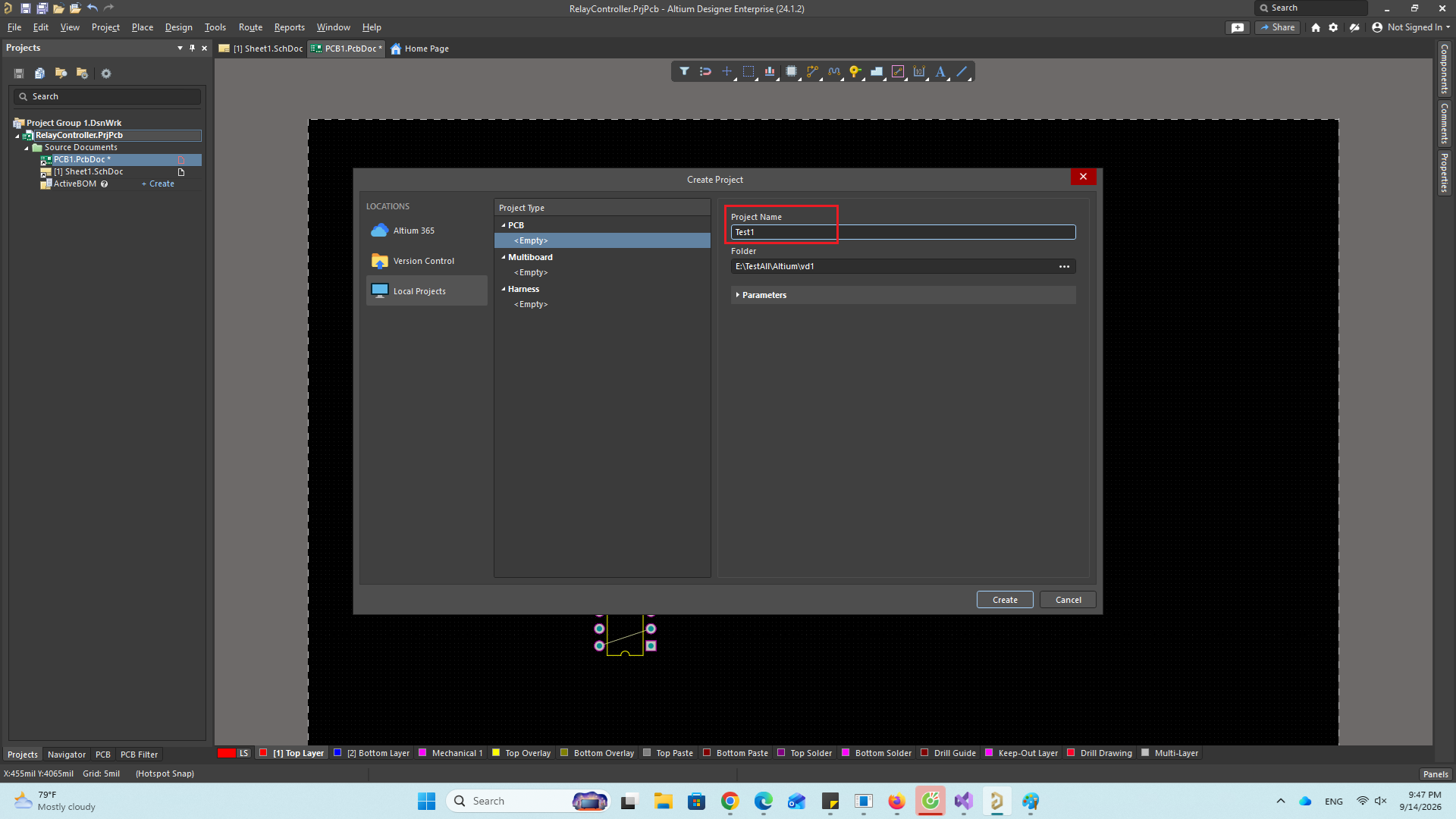This screenshot has height=819, width=1456.
Task: Open the align objects tool
Action: coord(770,71)
